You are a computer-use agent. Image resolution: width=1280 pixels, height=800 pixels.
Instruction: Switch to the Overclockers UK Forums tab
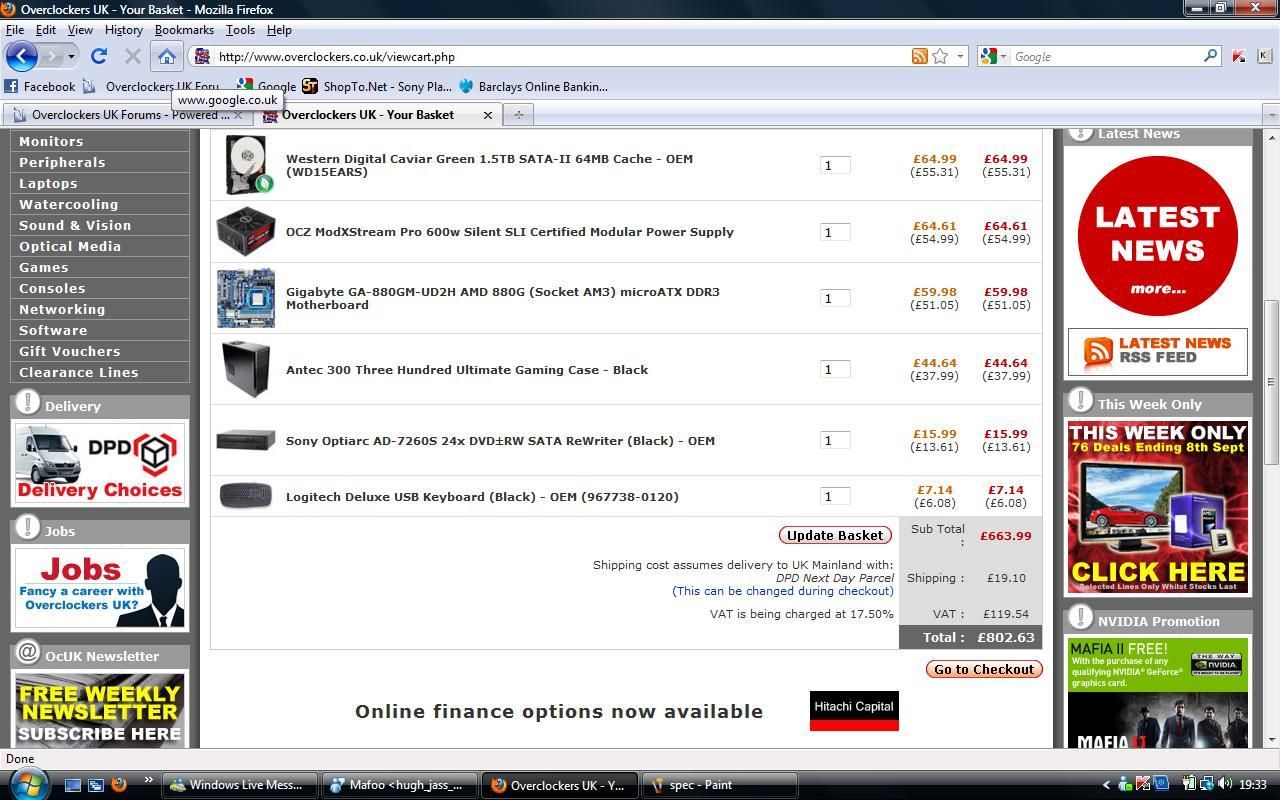point(127,115)
